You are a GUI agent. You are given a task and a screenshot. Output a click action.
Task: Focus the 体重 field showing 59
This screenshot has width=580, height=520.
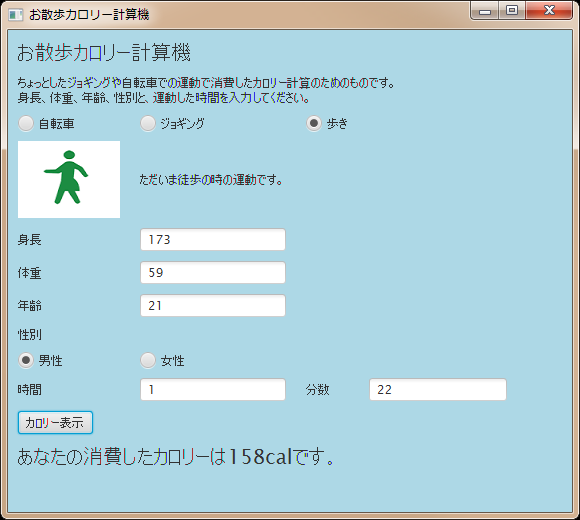tap(213, 273)
